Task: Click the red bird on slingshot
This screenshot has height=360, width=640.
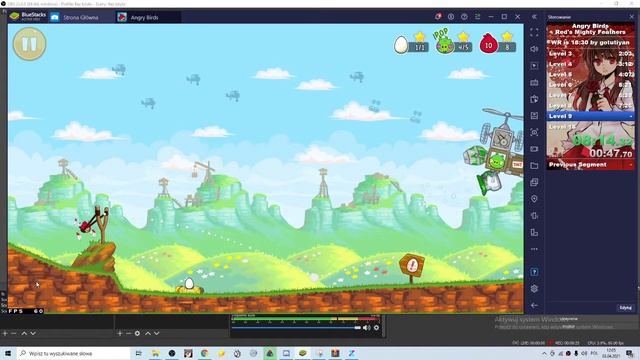Action: (86, 227)
